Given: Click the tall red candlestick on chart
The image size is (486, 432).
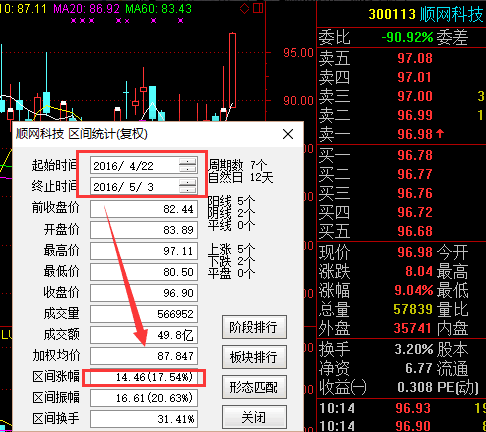Looking at the screenshot, I should (x=232, y=70).
